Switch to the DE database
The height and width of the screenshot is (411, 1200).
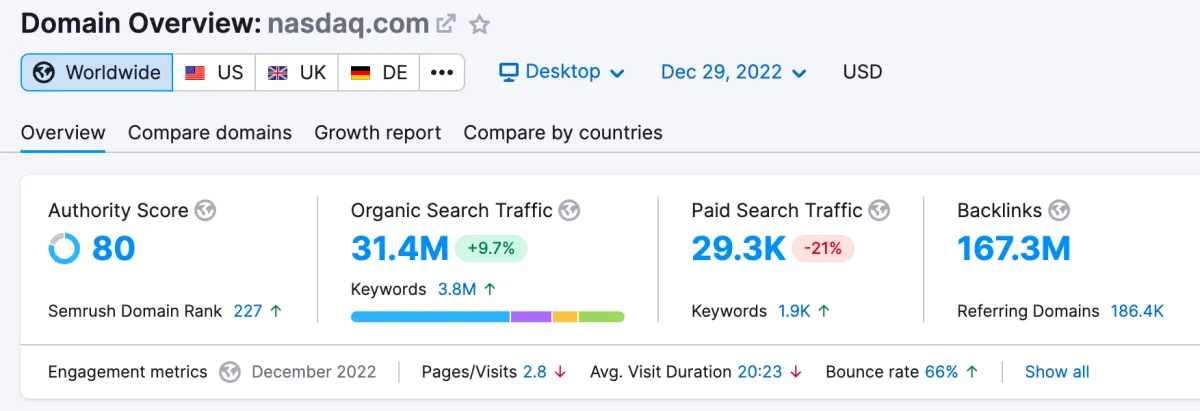coord(379,72)
